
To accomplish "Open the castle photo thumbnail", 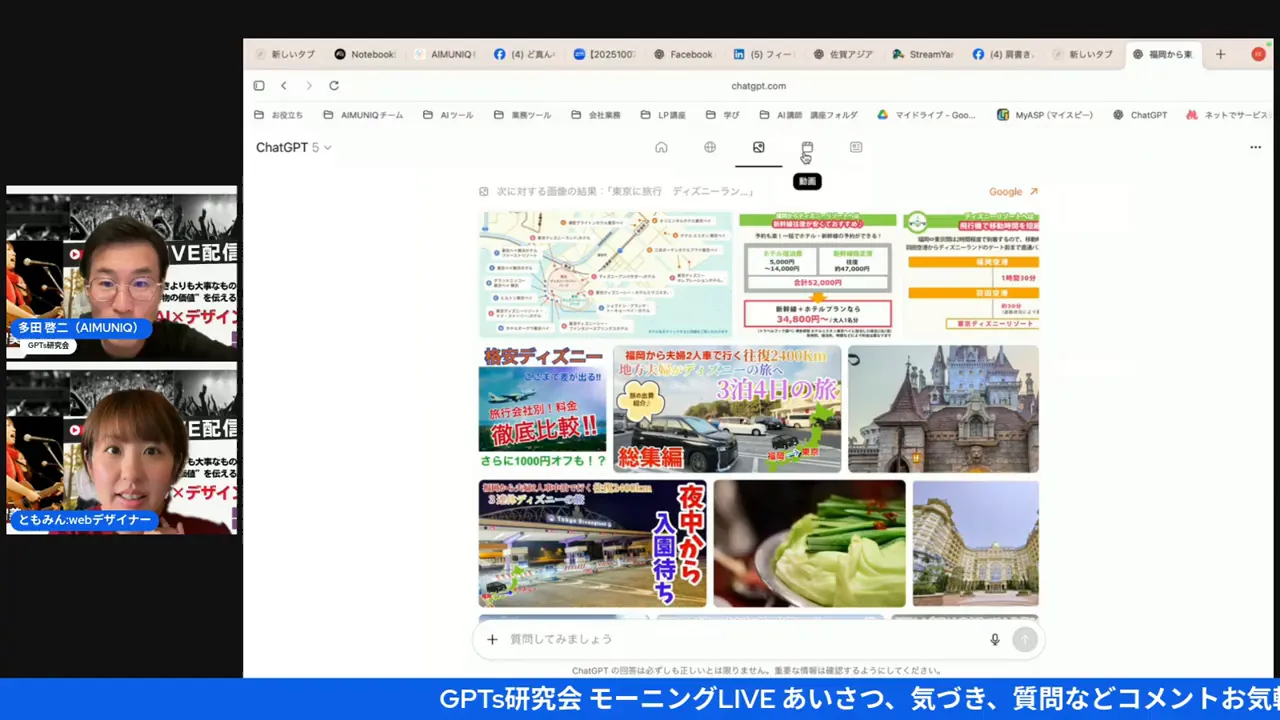I will [943, 409].
